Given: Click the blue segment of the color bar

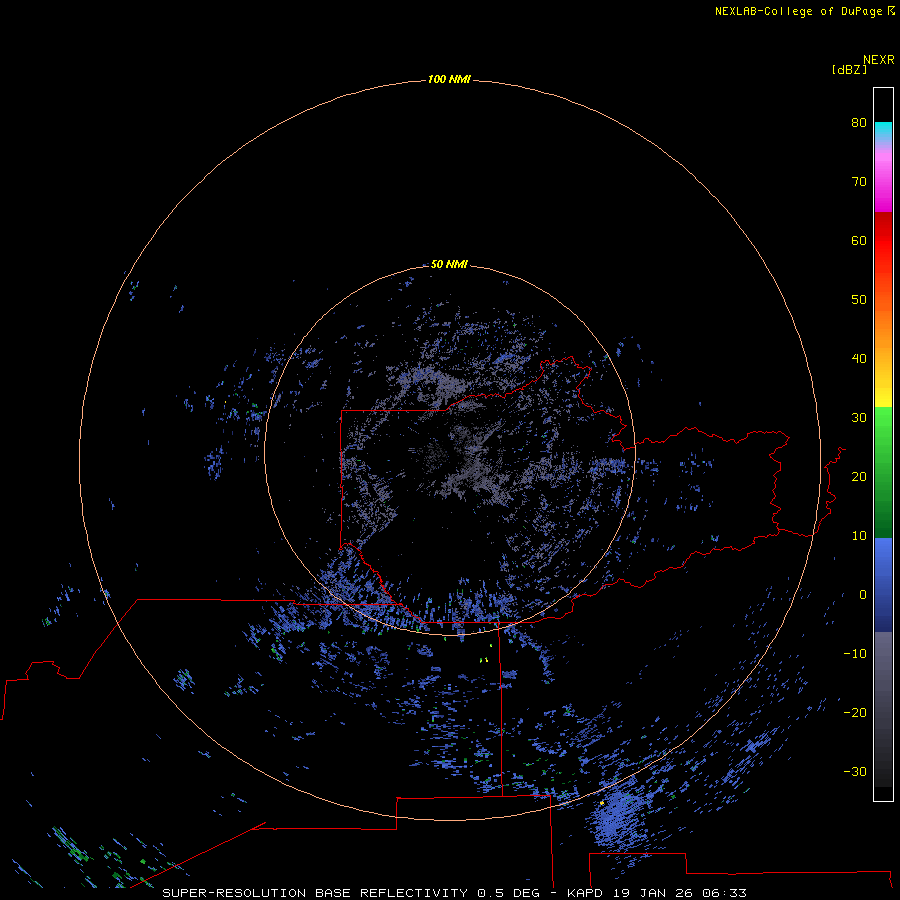Looking at the screenshot, I should pos(883,585).
